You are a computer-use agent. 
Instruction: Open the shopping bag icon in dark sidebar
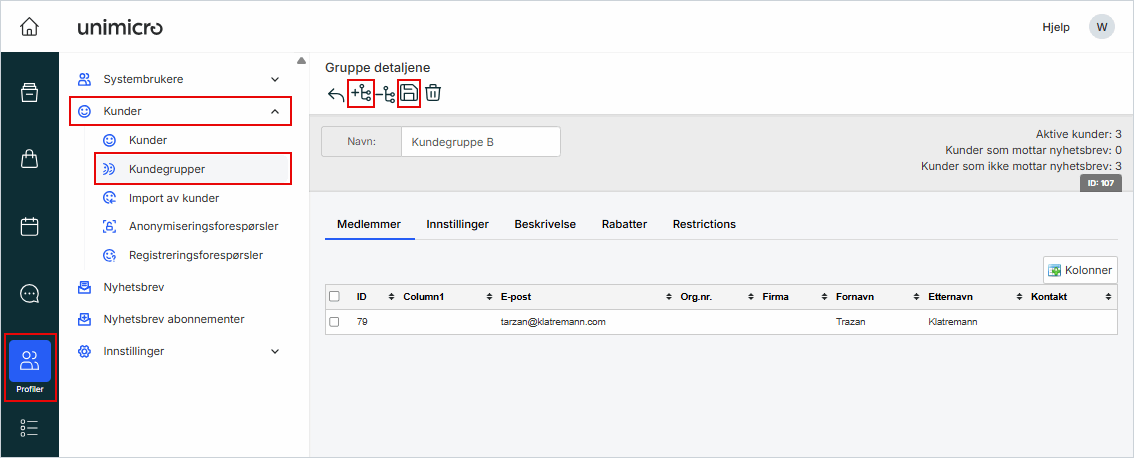tap(30, 159)
